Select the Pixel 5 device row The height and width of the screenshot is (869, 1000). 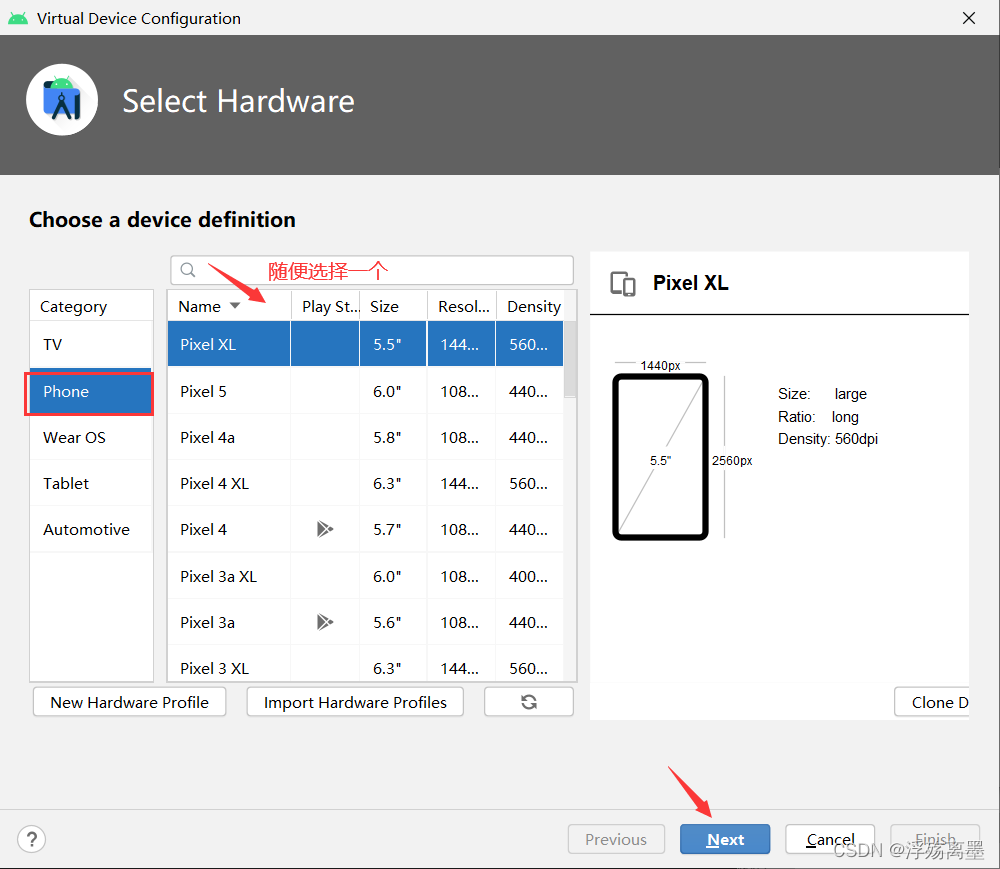(365, 391)
